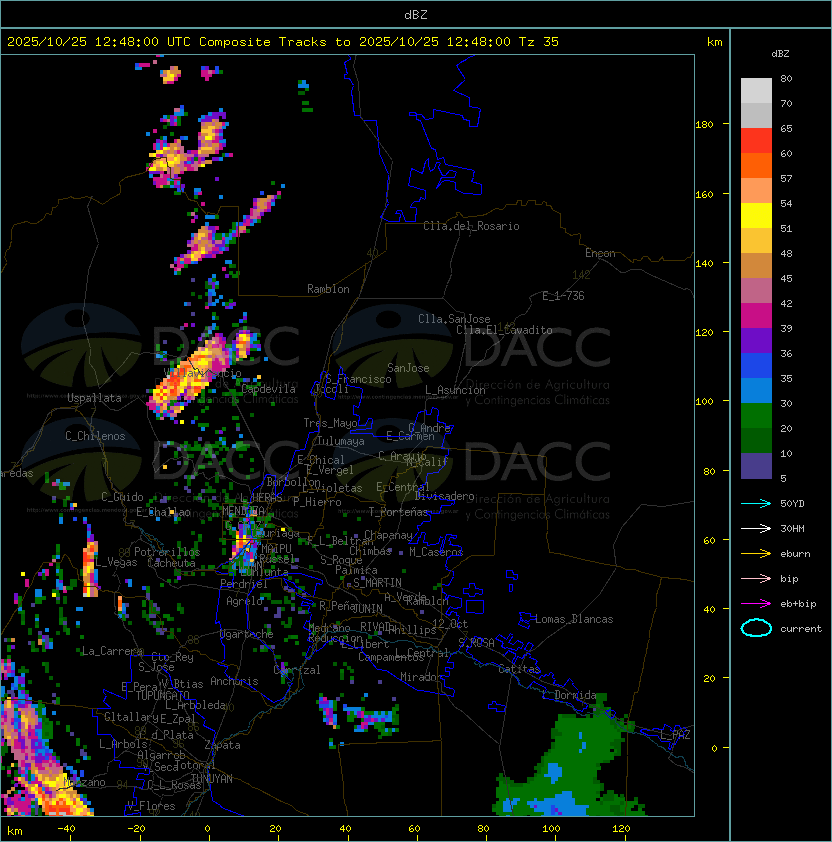The width and height of the screenshot is (832, 842).
Task: Click the 'eburn' legend label
Action: [795, 554]
